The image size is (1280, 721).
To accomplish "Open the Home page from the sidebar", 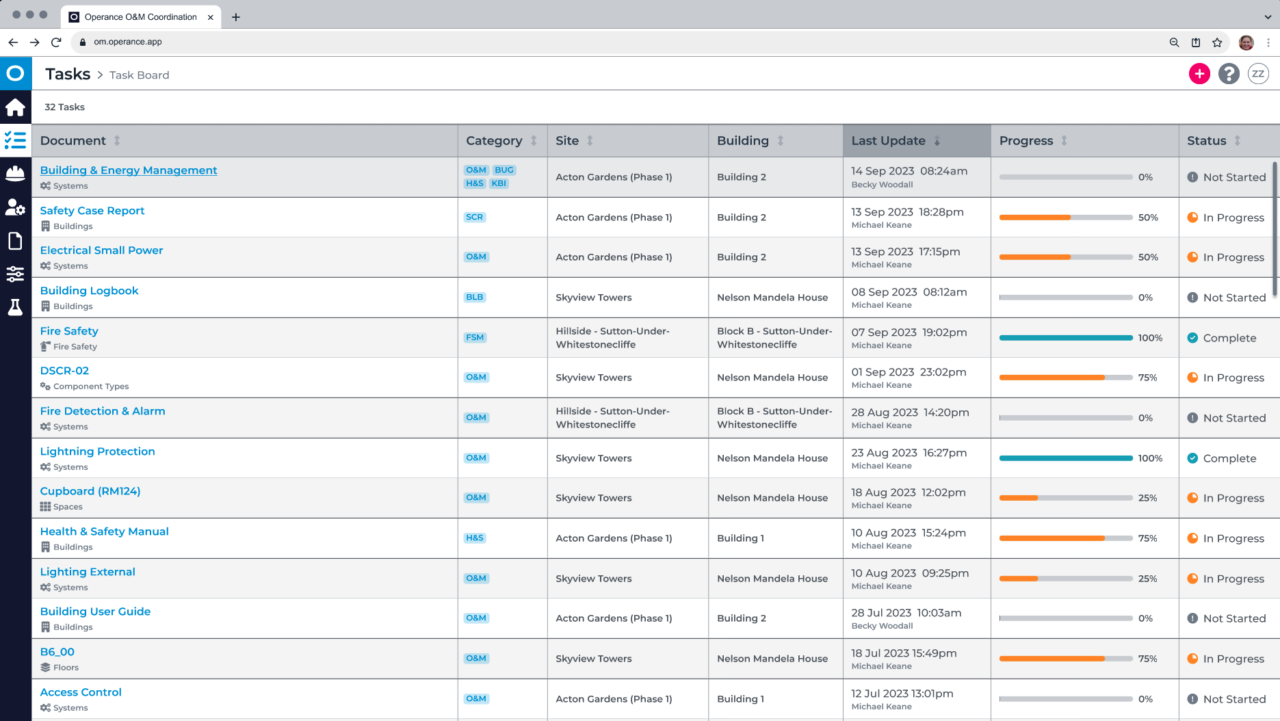I will click(14, 107).
